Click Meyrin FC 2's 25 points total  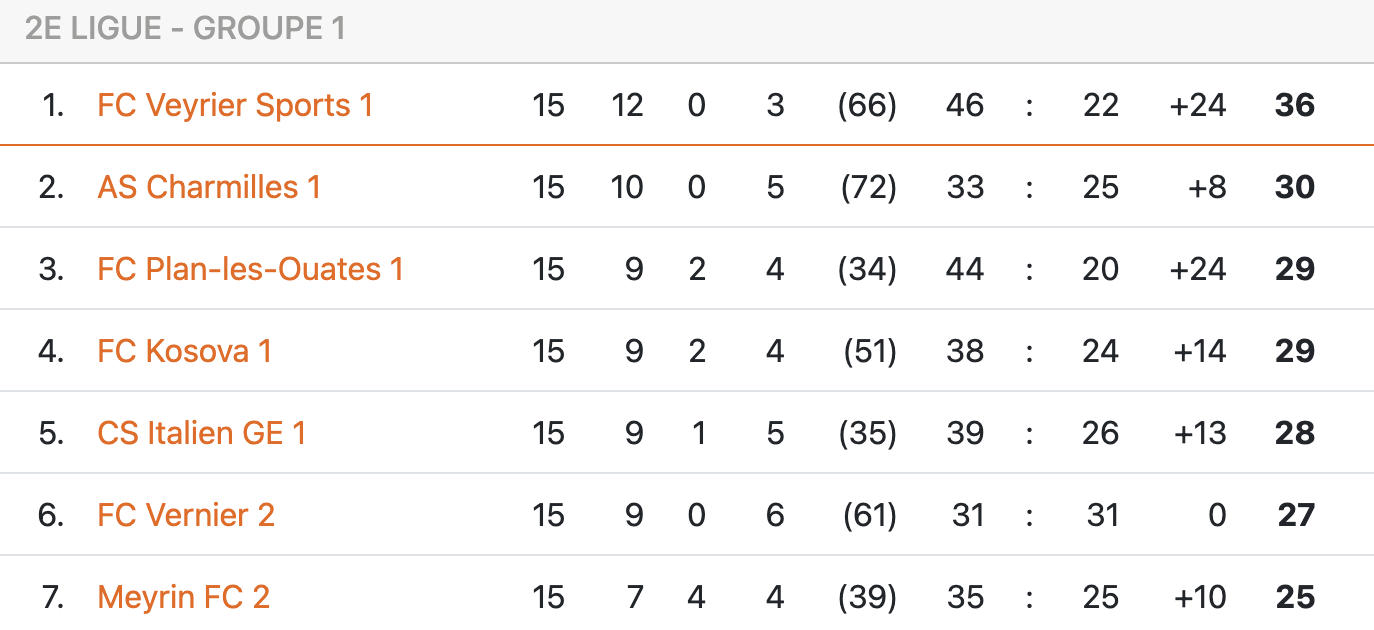coord(1294,597)
